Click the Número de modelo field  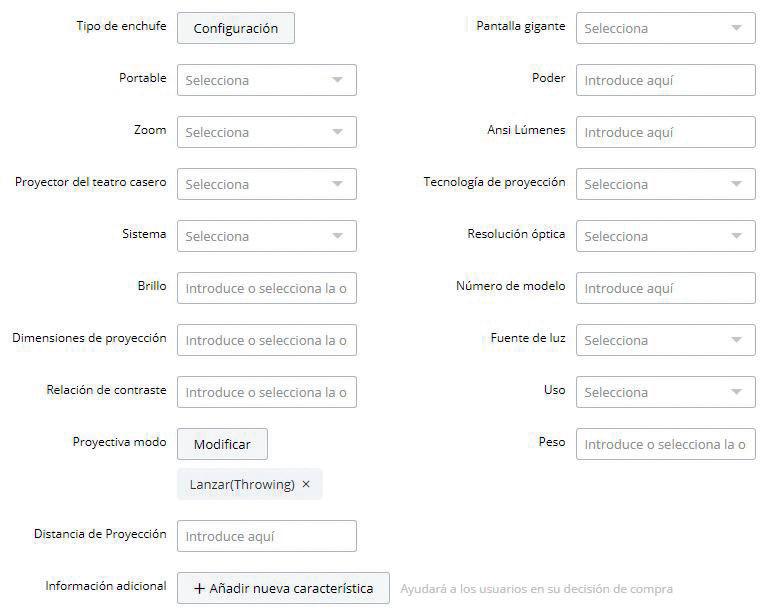pos(665,288)
